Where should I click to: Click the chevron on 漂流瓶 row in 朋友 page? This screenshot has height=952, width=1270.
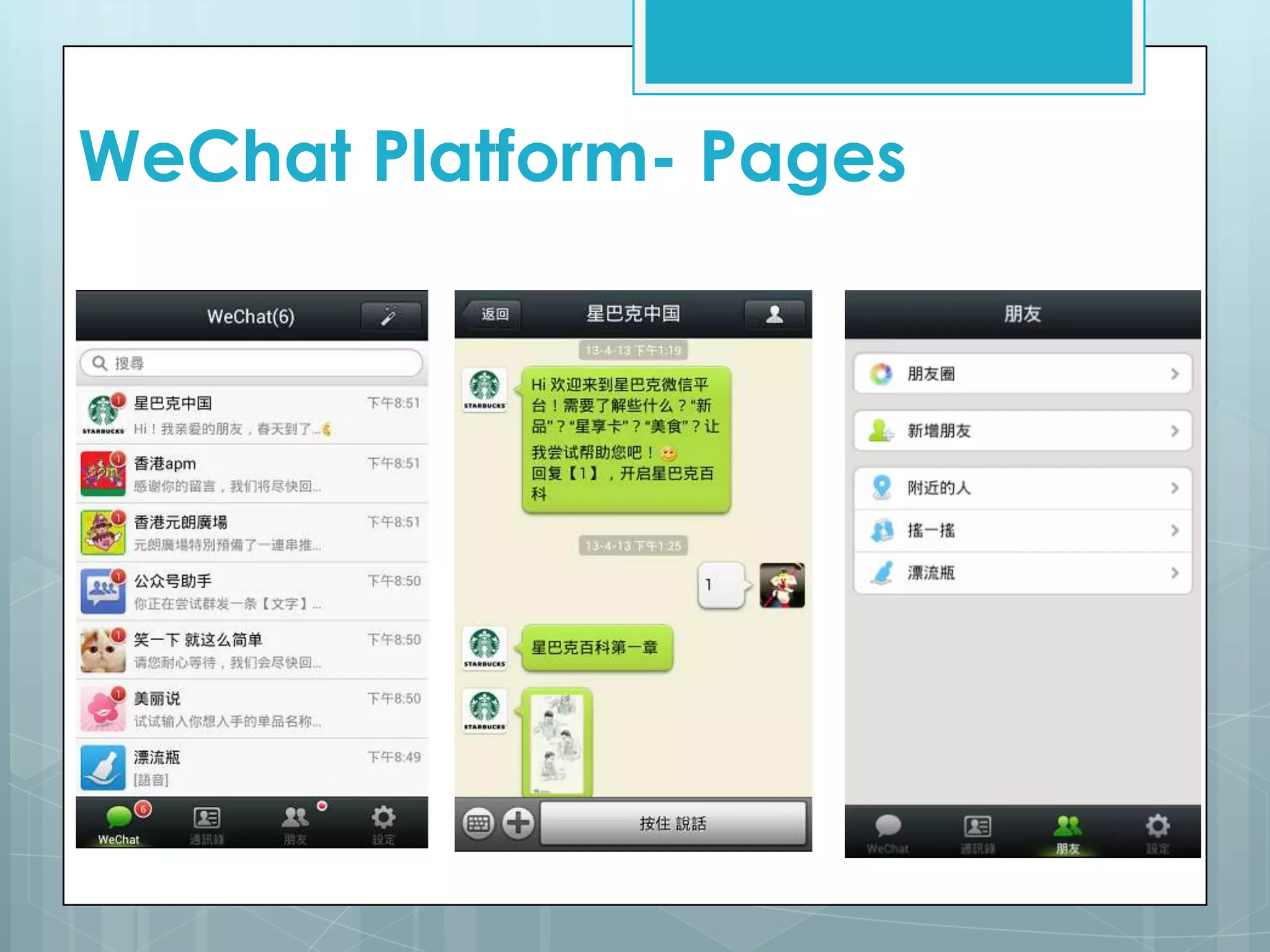(x=1175, y=573)
